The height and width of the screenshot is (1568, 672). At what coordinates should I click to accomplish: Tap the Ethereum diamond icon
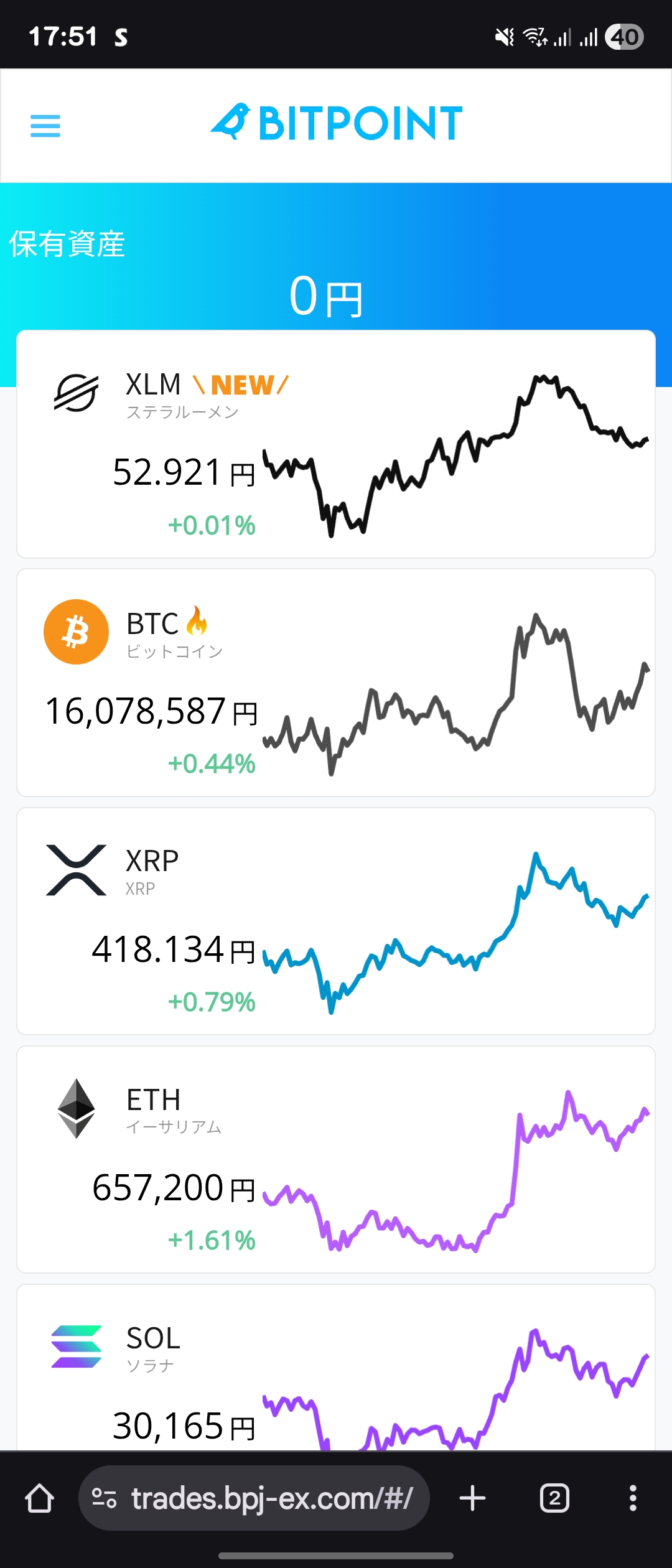(x=76, y=1108)
